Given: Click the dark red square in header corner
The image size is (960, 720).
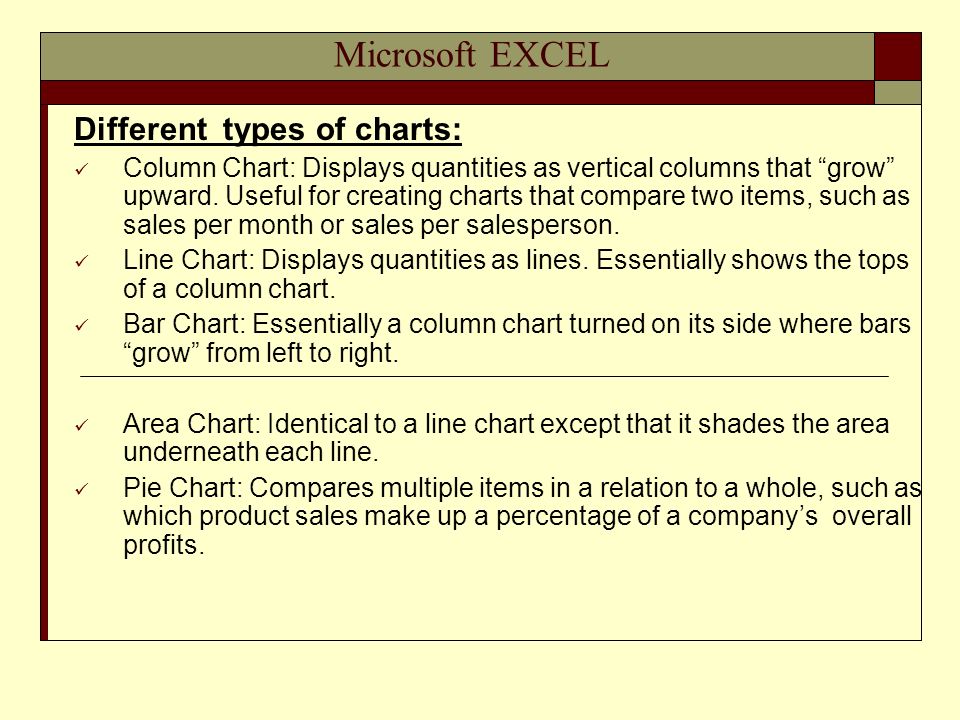Looking at the screenshot, I should 898,57.
